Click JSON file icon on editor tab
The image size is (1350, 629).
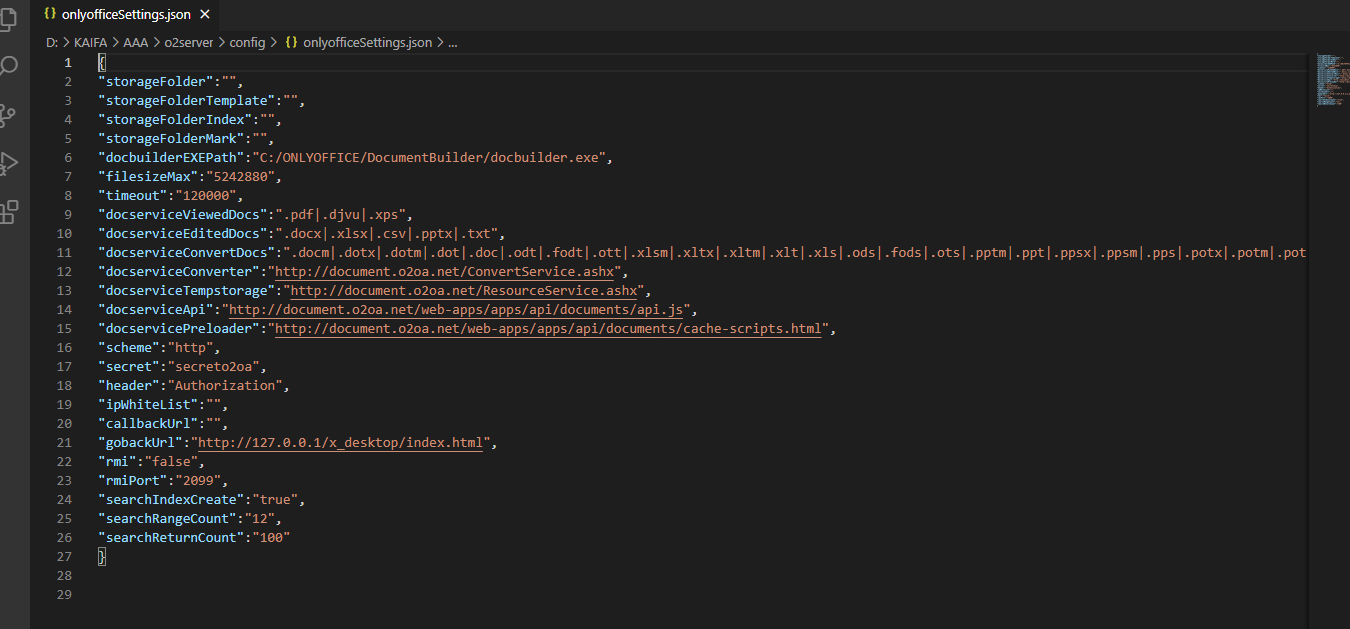point(50,15)
